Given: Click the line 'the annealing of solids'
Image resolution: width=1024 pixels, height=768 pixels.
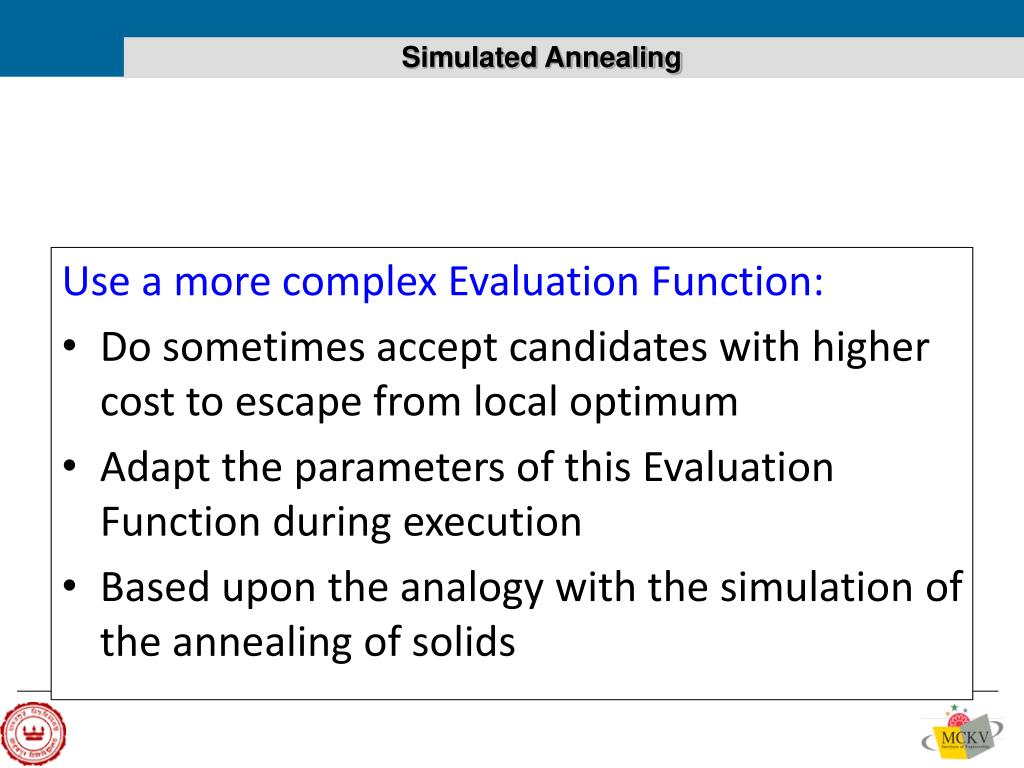Looking at the screenshot, I should (308, 642).
